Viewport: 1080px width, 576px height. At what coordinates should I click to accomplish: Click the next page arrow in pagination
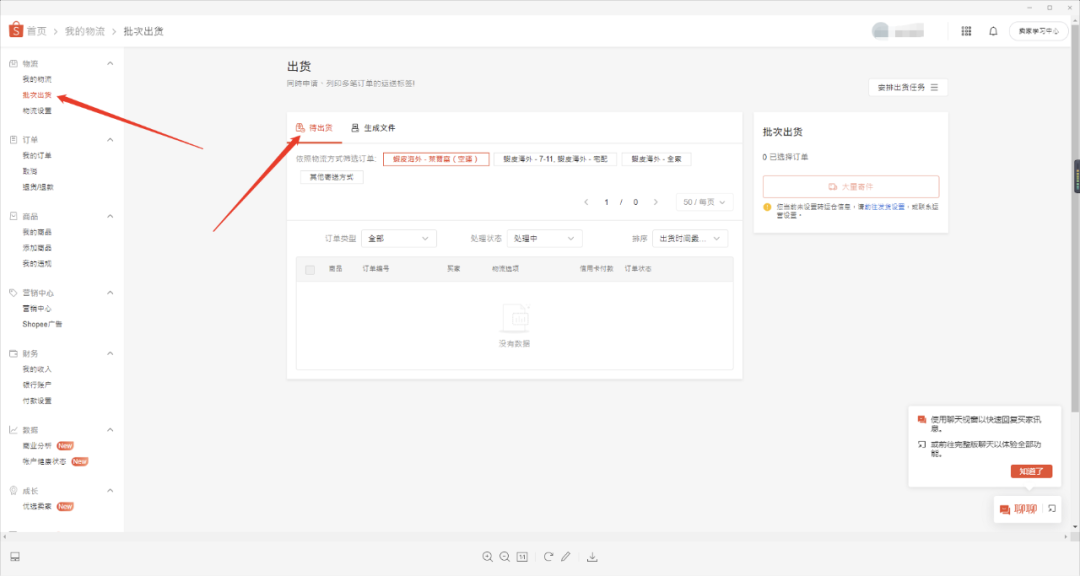coord(656,202)
